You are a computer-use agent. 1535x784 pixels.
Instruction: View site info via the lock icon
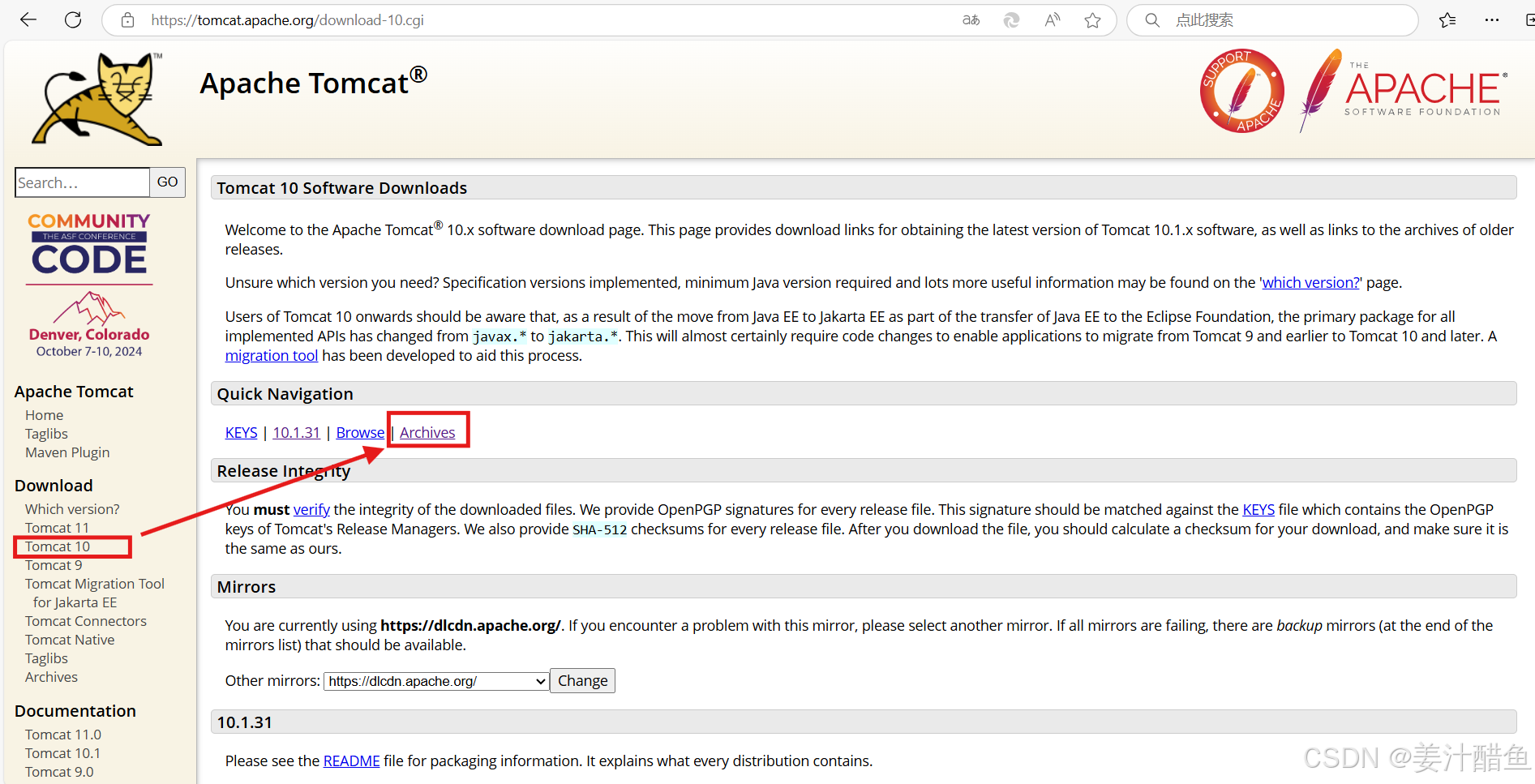tap(128, 20)
